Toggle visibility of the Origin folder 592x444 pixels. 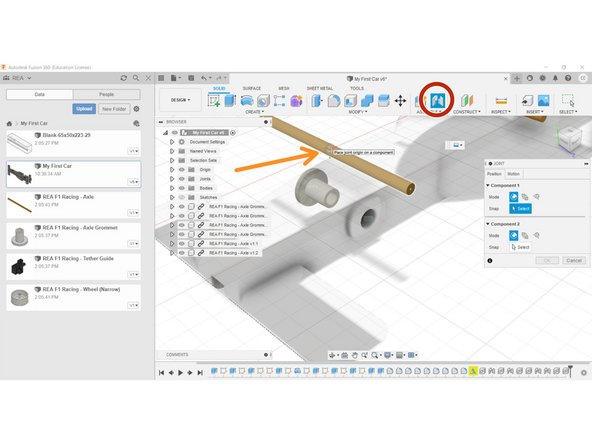click(182, 170)
